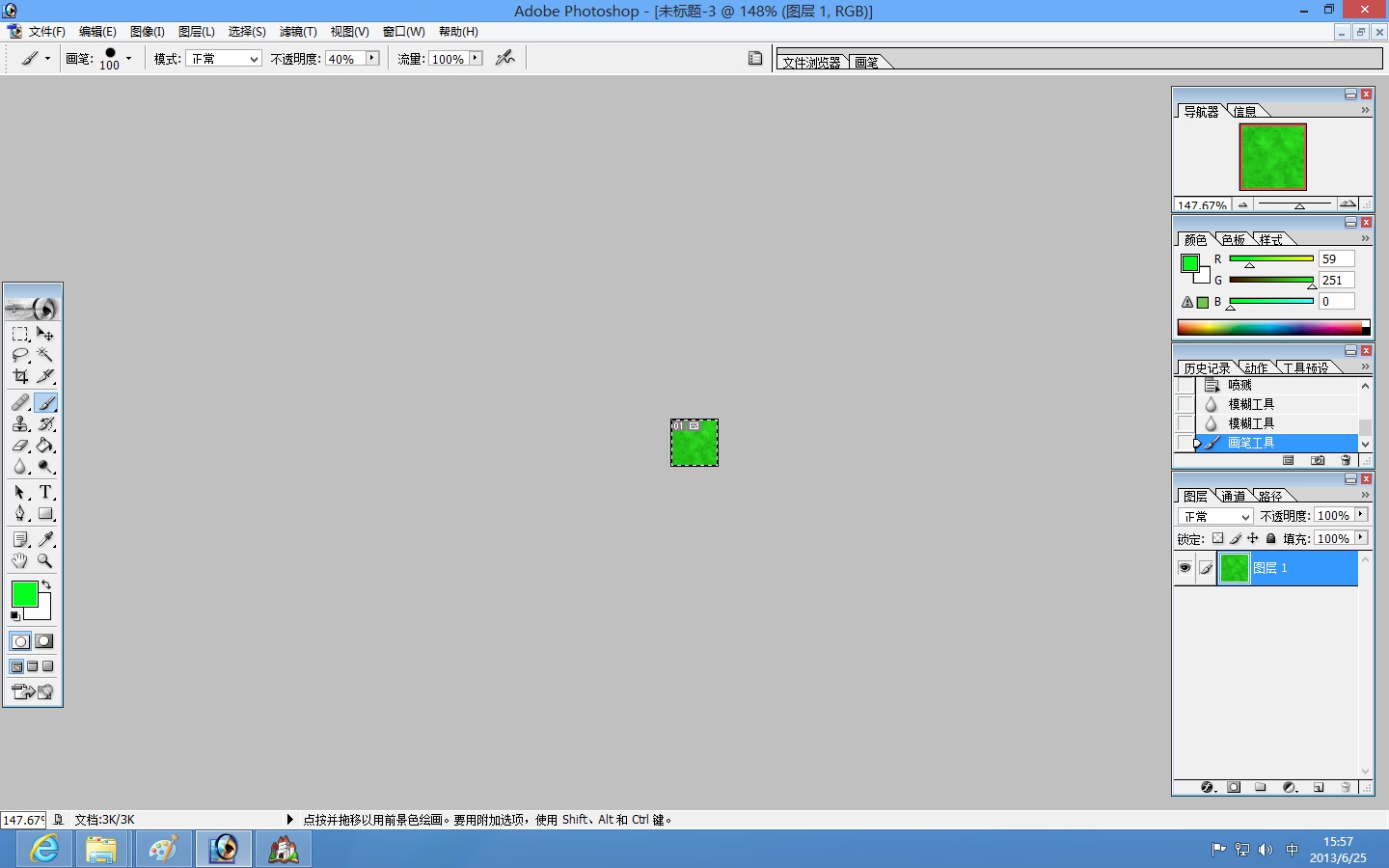The image size is (1389, 868).
Task: Select the Healing Brush tool
Action: click(x=20, y=402)
